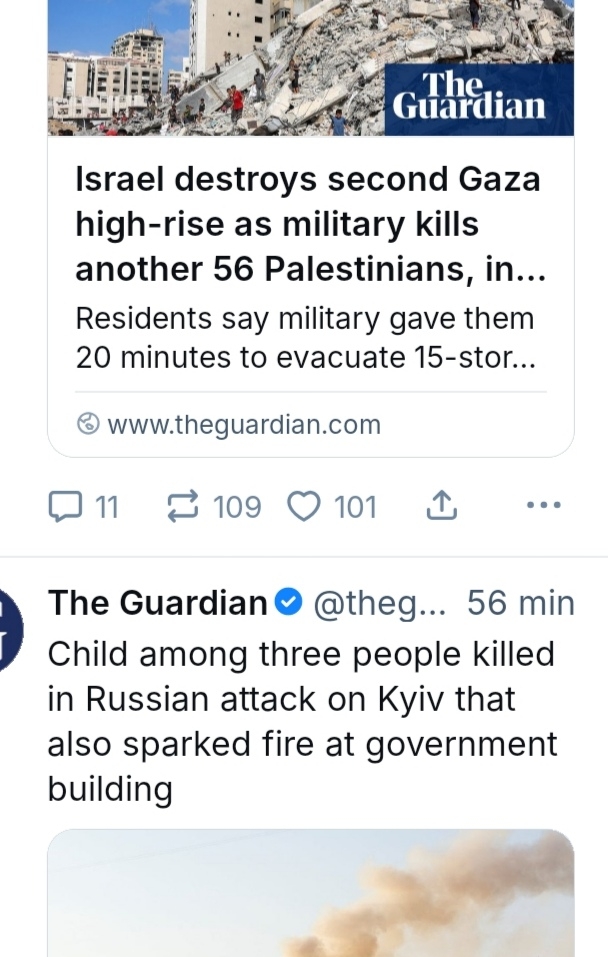Tap the 109 repost count
The width and height of the screenshot is (608, 957).
point(237,507)
